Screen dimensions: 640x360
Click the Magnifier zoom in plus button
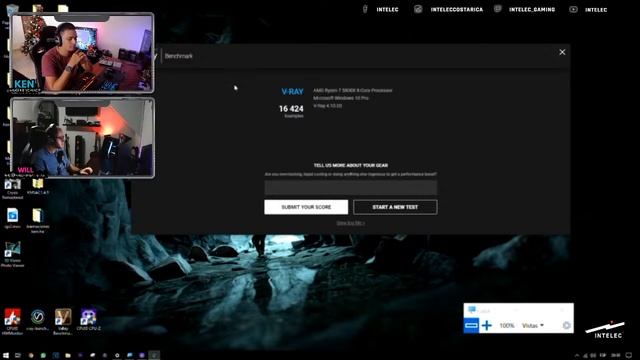pos(487,325)
